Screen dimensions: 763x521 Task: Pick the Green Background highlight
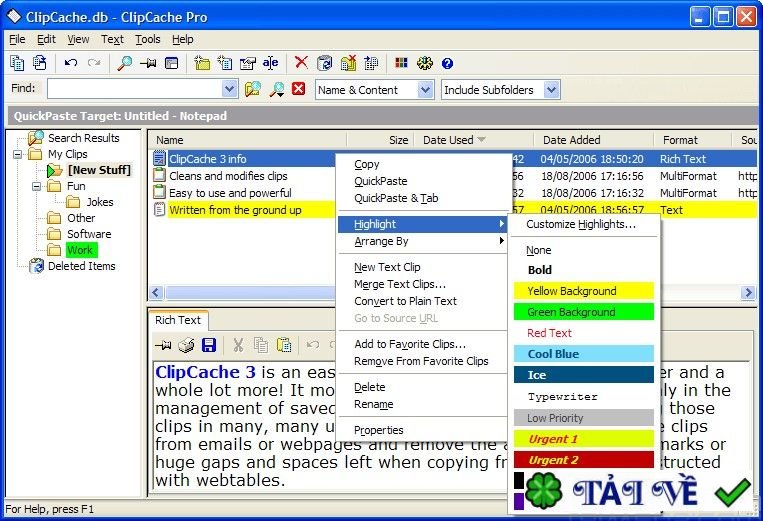click(x=583, y=312)
